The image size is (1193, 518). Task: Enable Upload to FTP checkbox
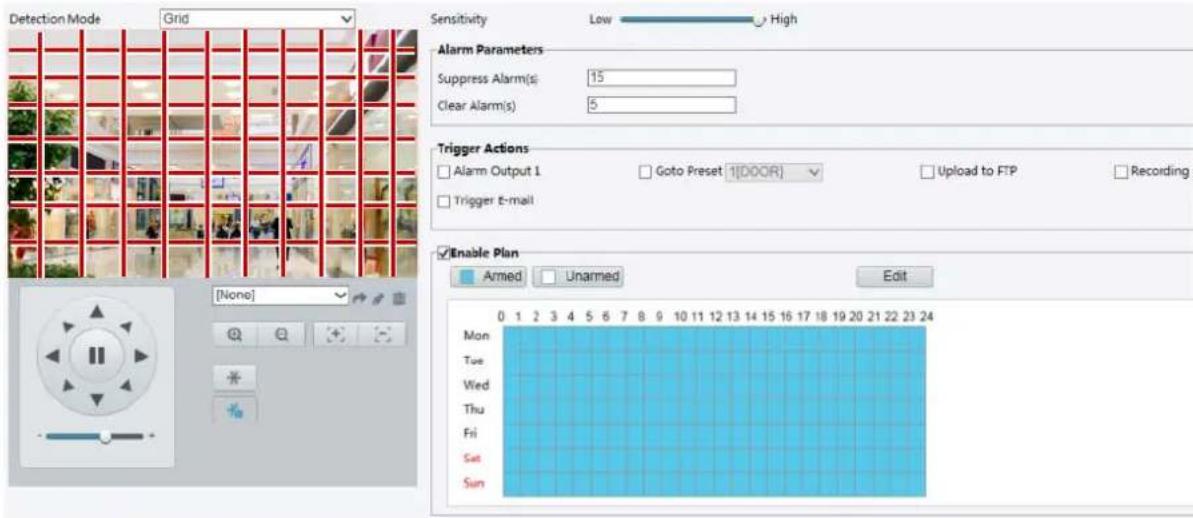click(x=927, y=172)
